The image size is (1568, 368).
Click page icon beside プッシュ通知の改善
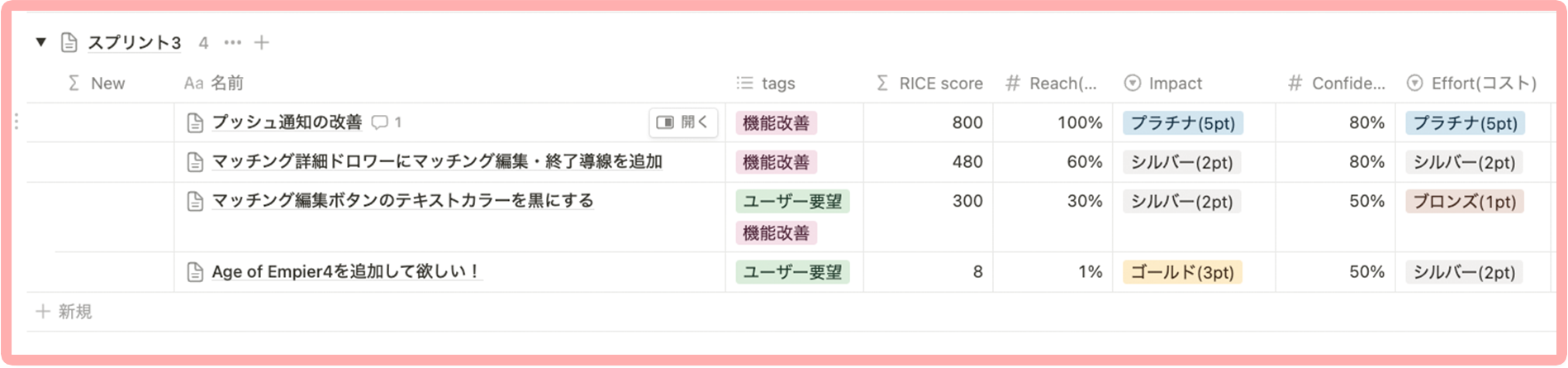click(195, 123)
